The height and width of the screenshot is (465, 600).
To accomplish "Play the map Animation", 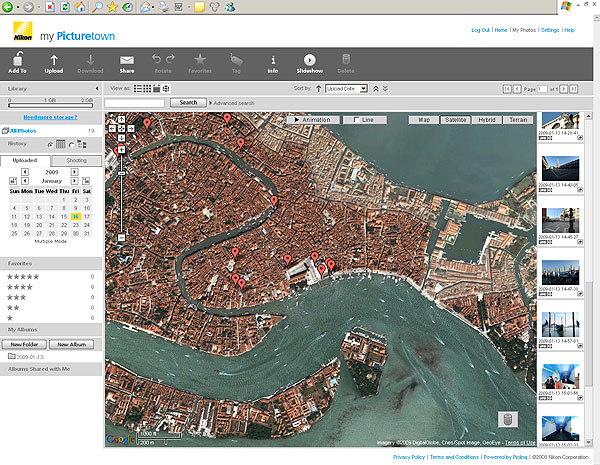I will coord(313,120).
